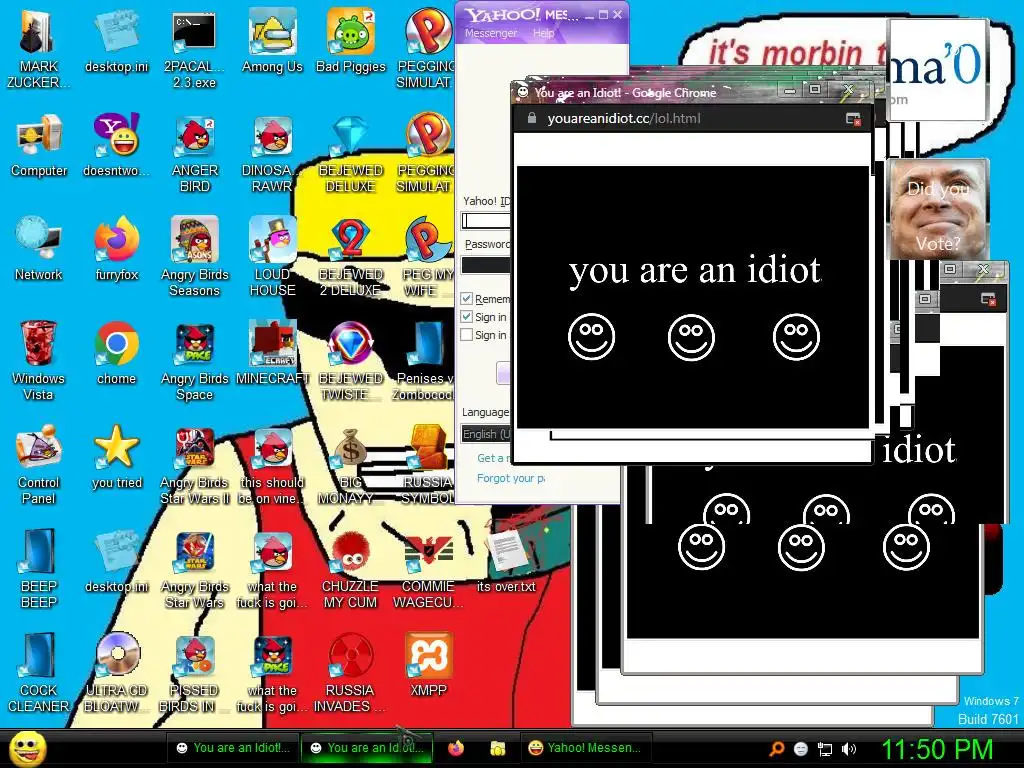This screenshot has height=768, width=1024.
Task: Click the site lock icon in Chrome
Action: [x=532, y=118]
